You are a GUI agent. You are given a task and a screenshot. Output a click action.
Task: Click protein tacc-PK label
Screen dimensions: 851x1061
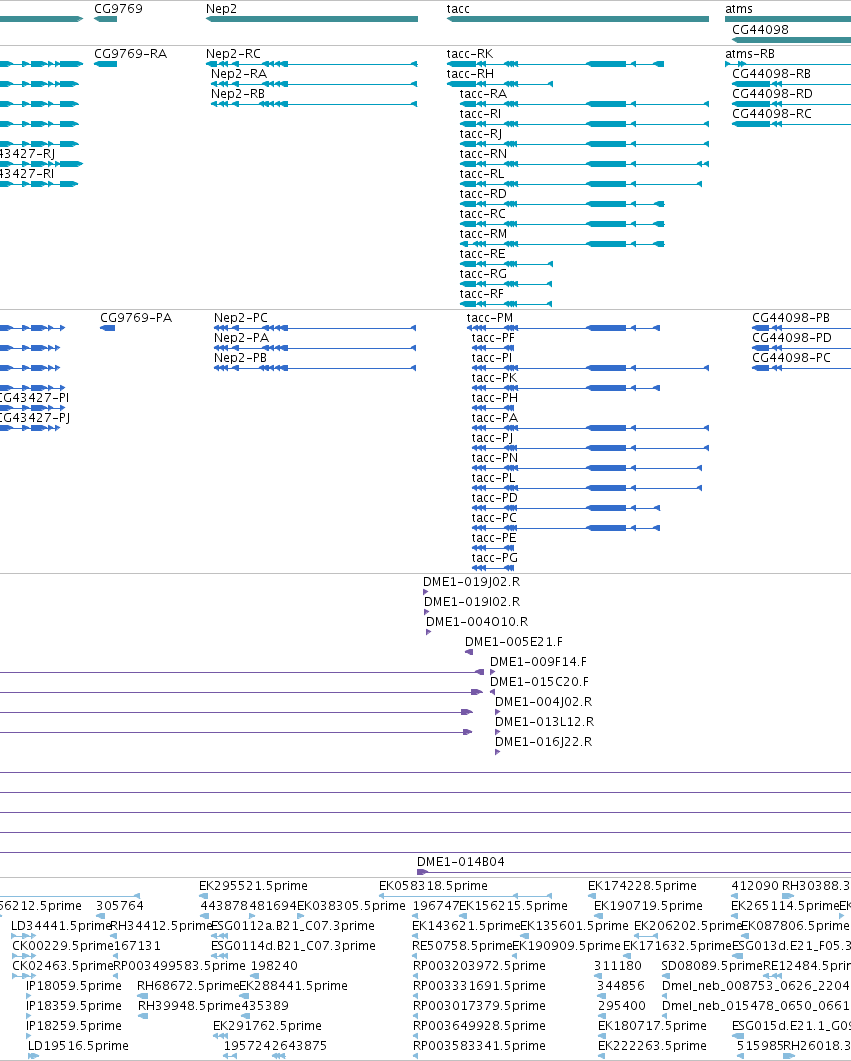click(494, 378)
